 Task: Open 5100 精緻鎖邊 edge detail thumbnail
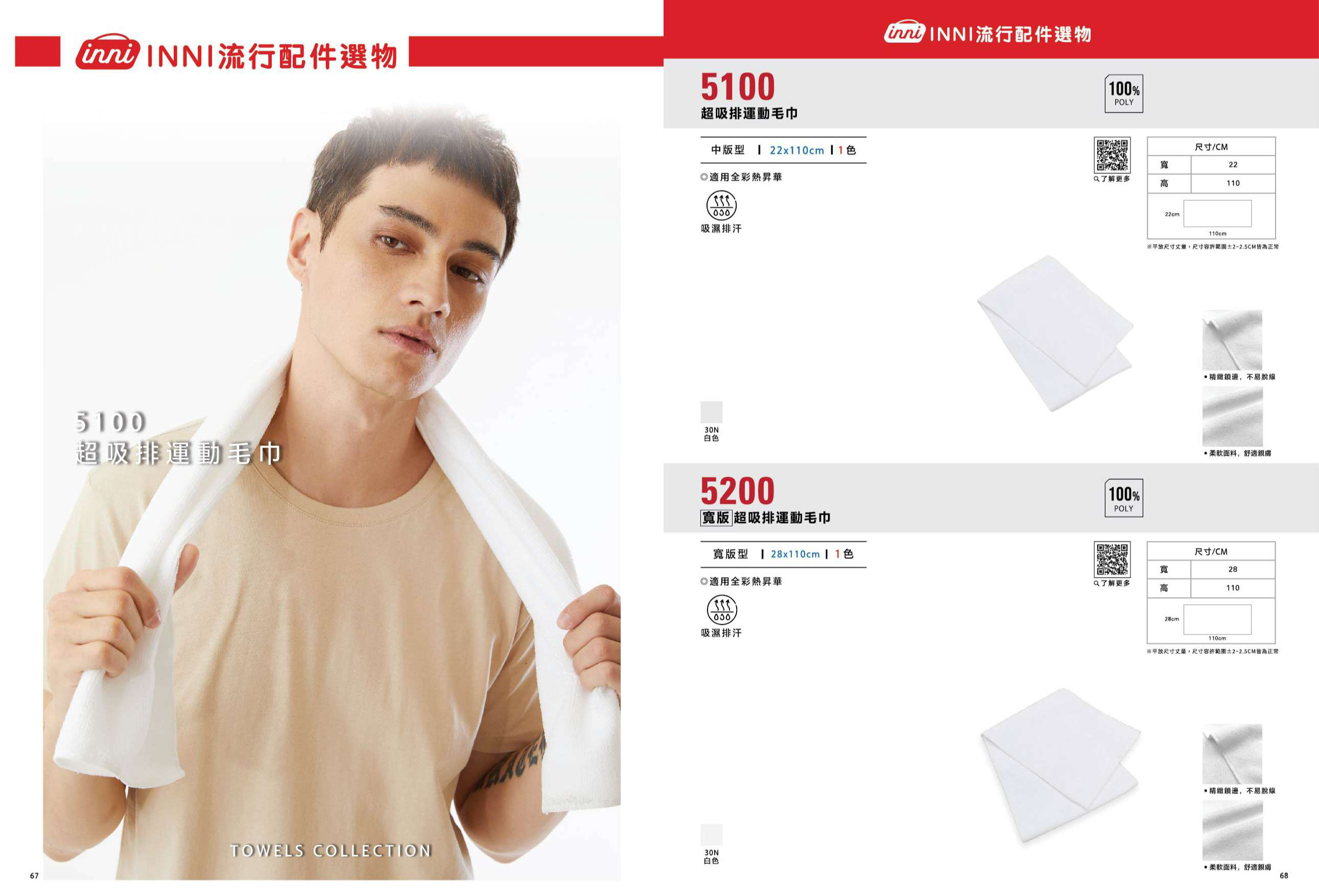(1232, 340)
